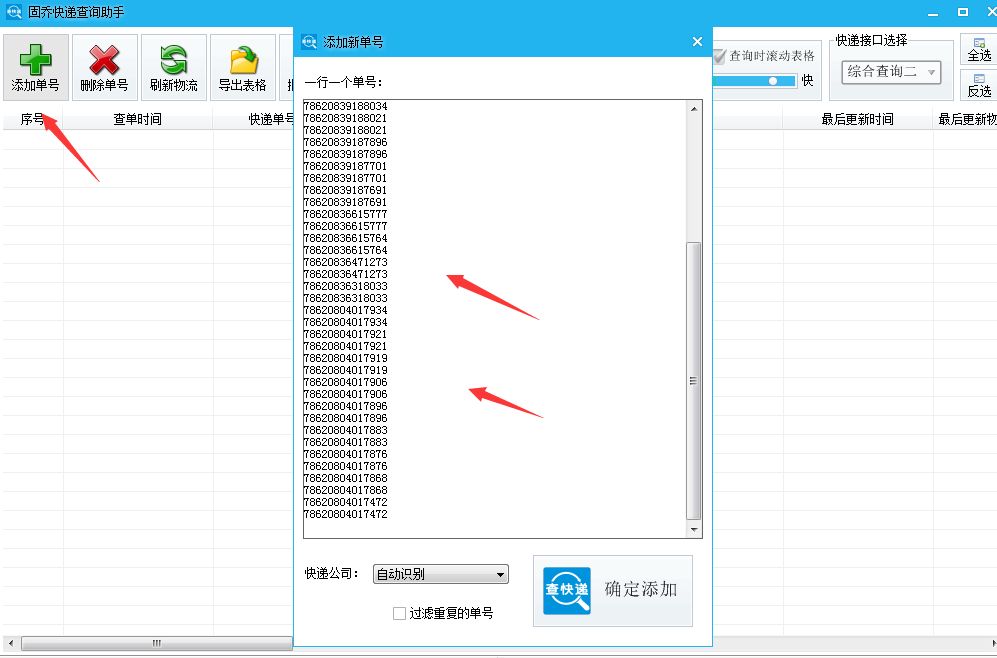Click the 查单时间 column header
997x658 pixels.
click(137, 119)
